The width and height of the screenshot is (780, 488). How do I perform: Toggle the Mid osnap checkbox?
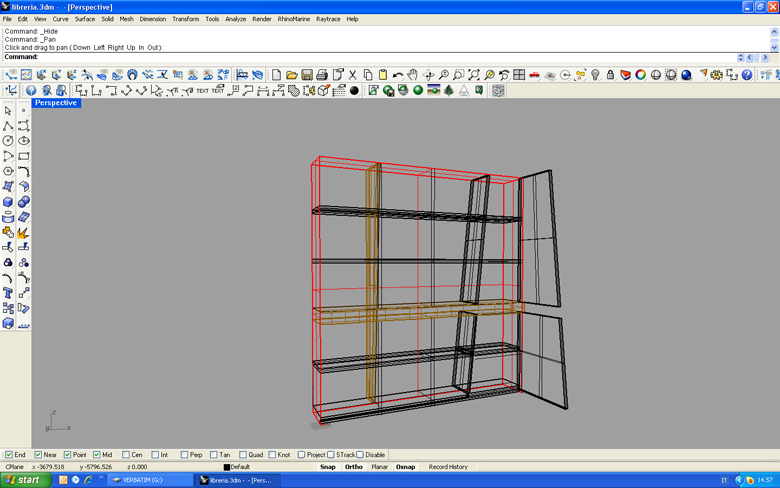(x=97, y=455)
